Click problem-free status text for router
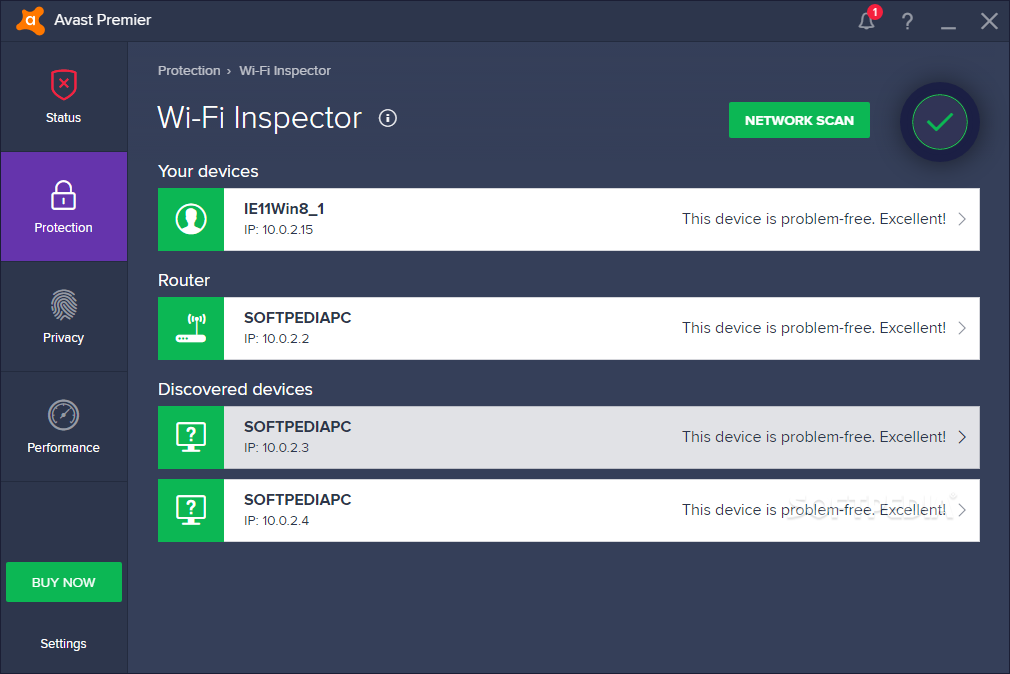 tap(814, 328)
